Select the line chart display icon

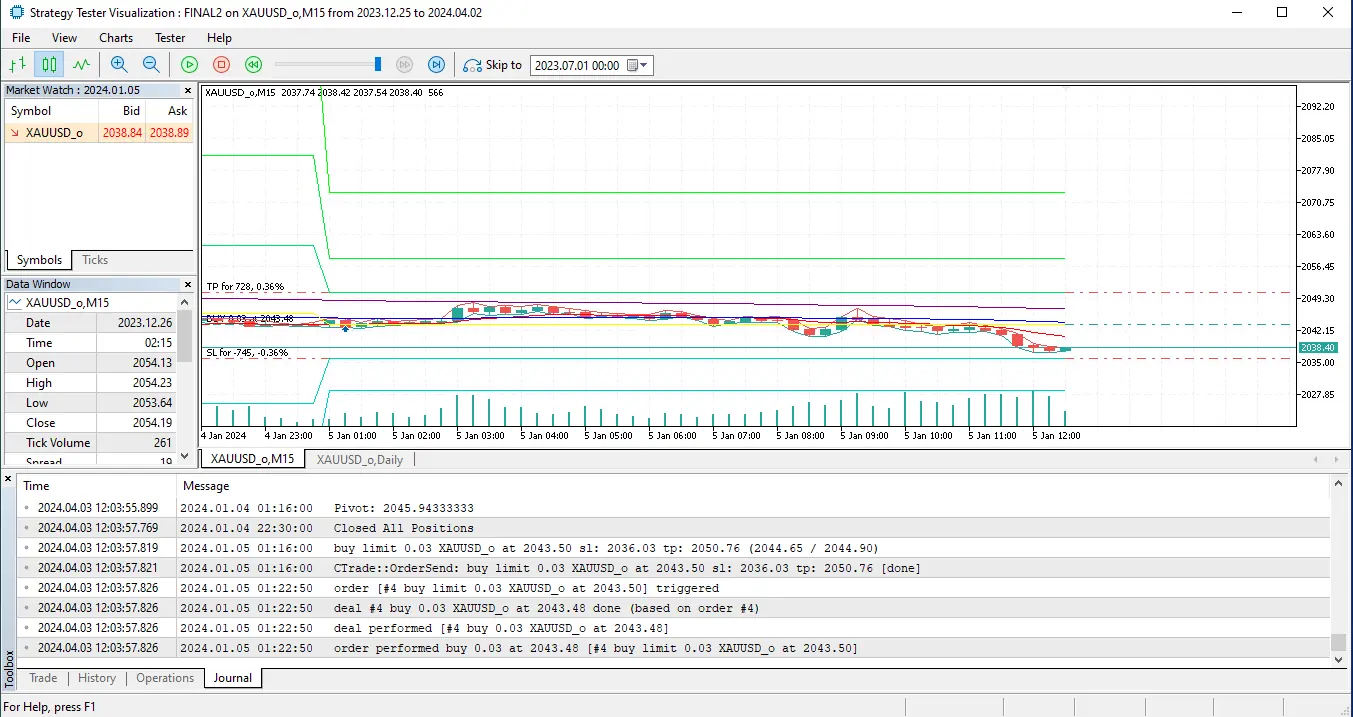pos(81,65)
